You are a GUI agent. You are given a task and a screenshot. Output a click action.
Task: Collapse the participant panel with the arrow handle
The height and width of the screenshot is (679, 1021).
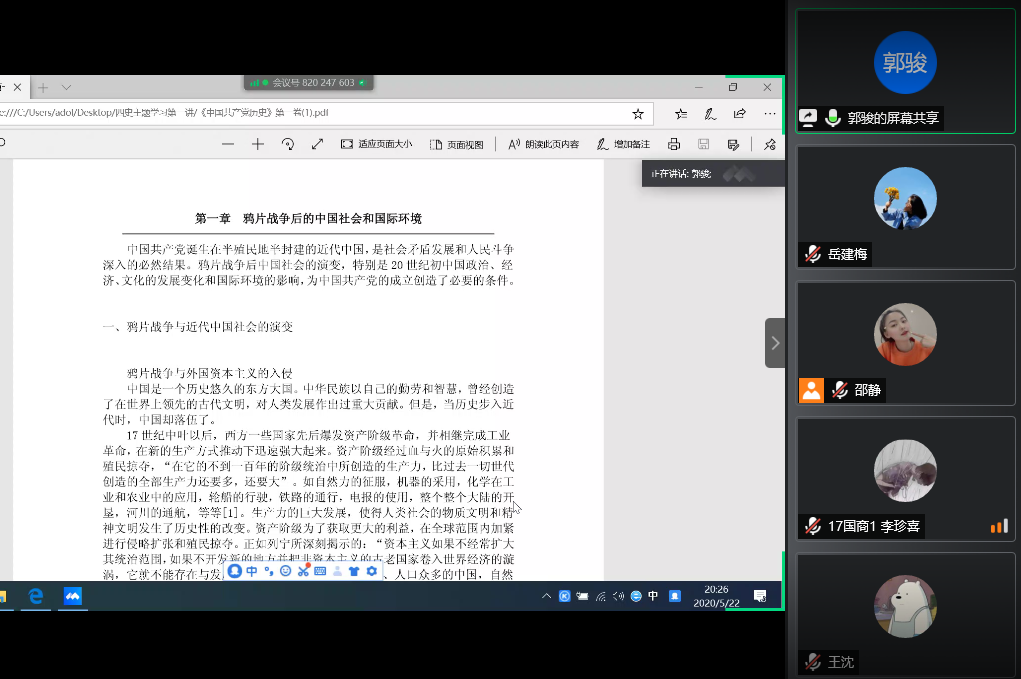[x=775, y=343]
